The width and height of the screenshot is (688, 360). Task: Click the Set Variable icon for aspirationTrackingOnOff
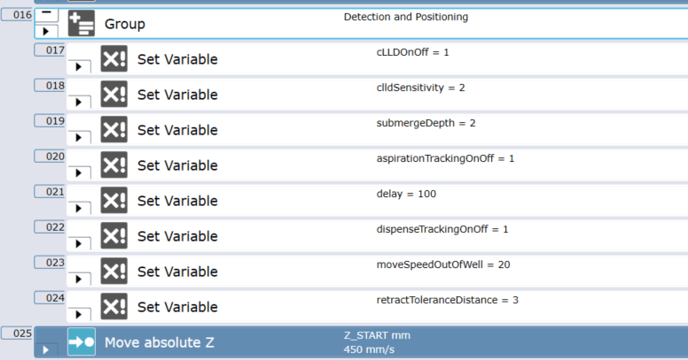coord(114,165)
